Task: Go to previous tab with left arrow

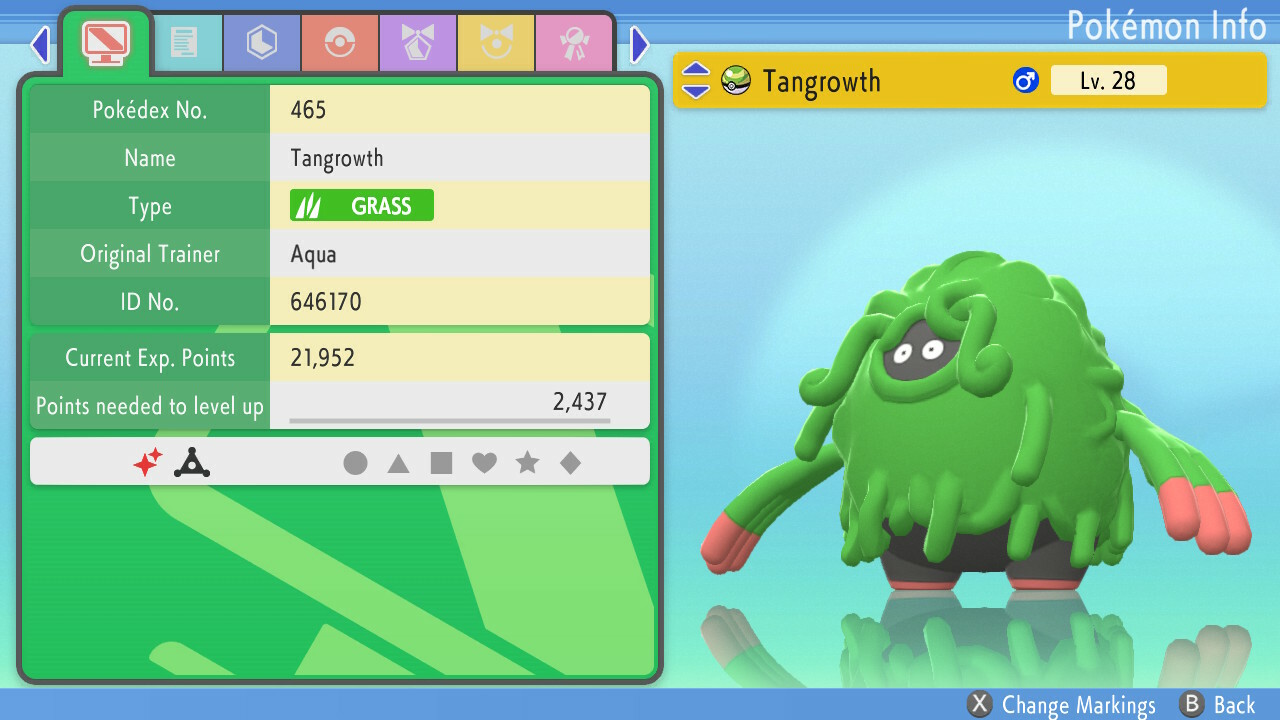Action: tap(40, 44)
